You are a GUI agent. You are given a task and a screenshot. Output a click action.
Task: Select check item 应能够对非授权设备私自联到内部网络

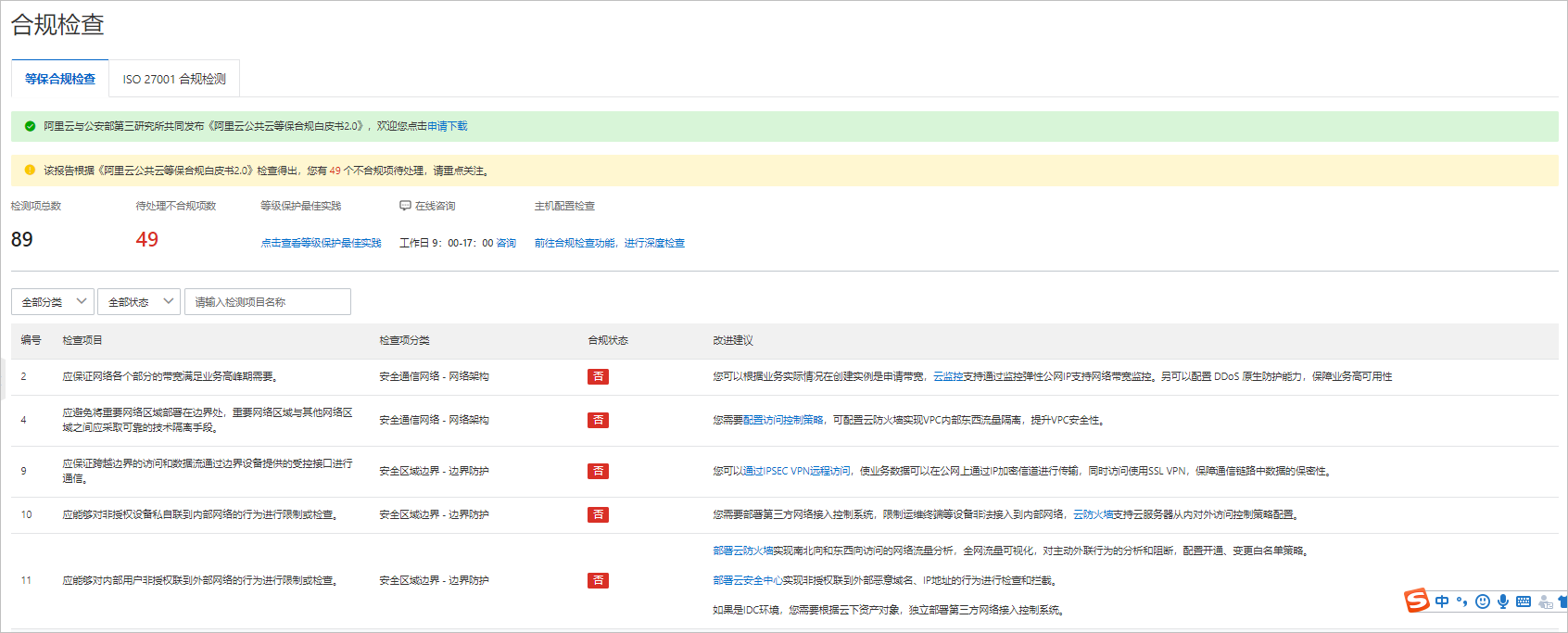click(x=199, y=514)
